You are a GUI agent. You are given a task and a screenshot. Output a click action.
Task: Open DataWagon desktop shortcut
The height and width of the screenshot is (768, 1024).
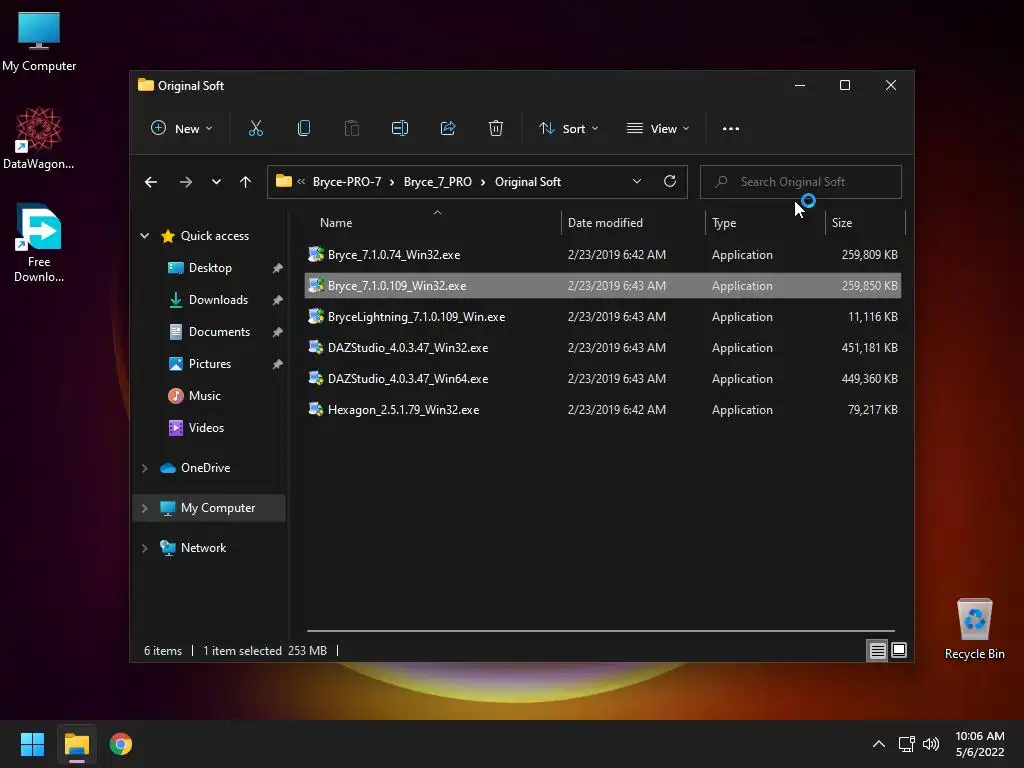39,138
